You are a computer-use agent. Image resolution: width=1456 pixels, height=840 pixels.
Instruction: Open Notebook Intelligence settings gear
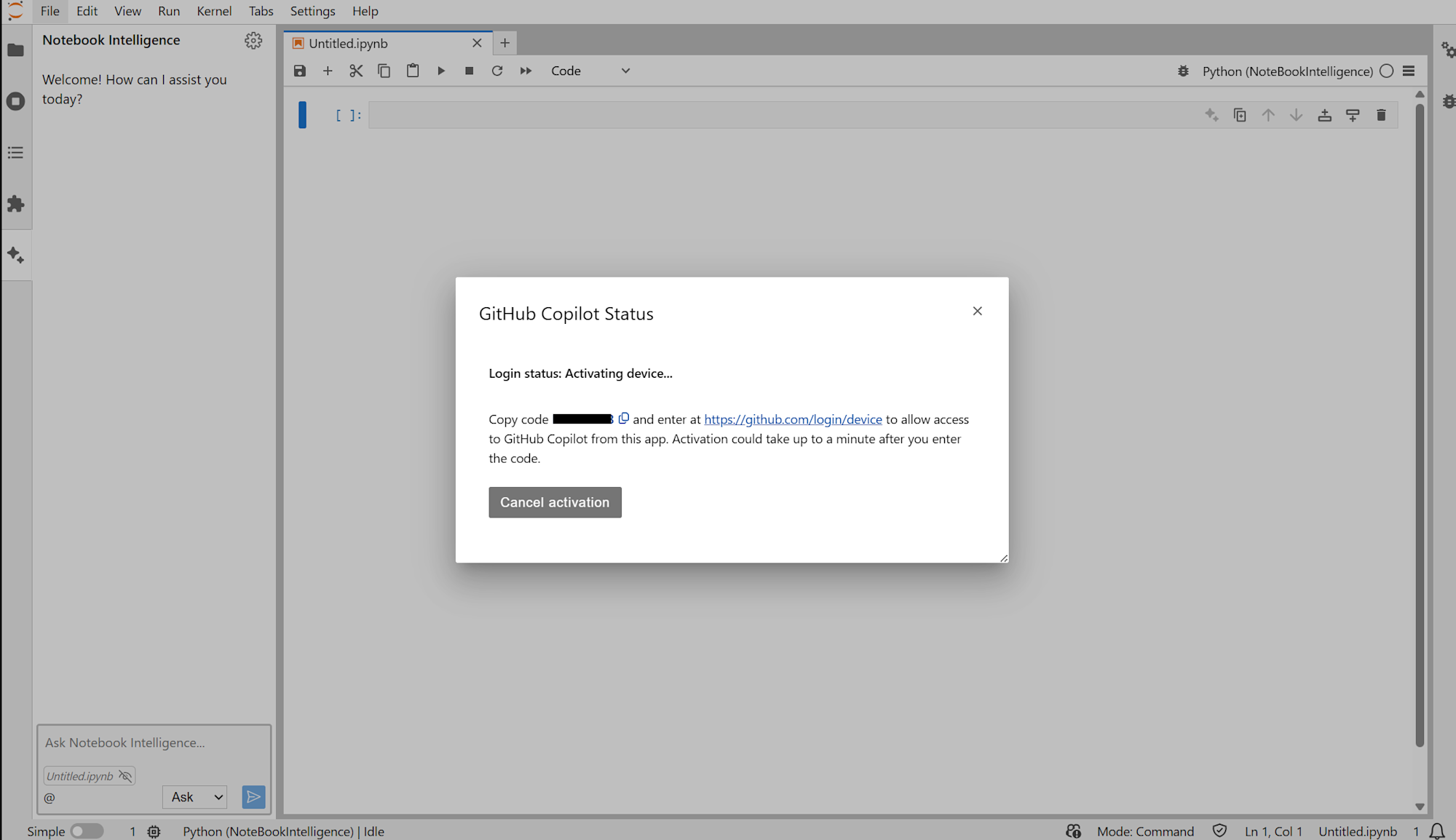click(253, 41)
